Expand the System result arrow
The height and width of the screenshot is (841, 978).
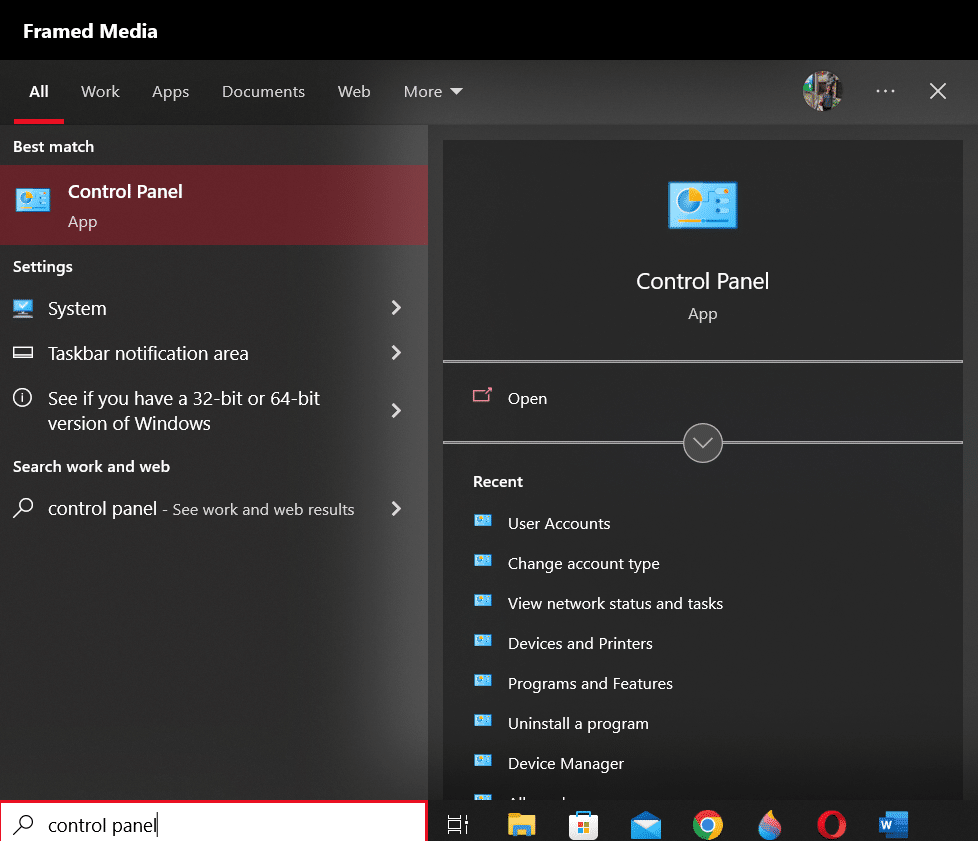click(395, 308)
